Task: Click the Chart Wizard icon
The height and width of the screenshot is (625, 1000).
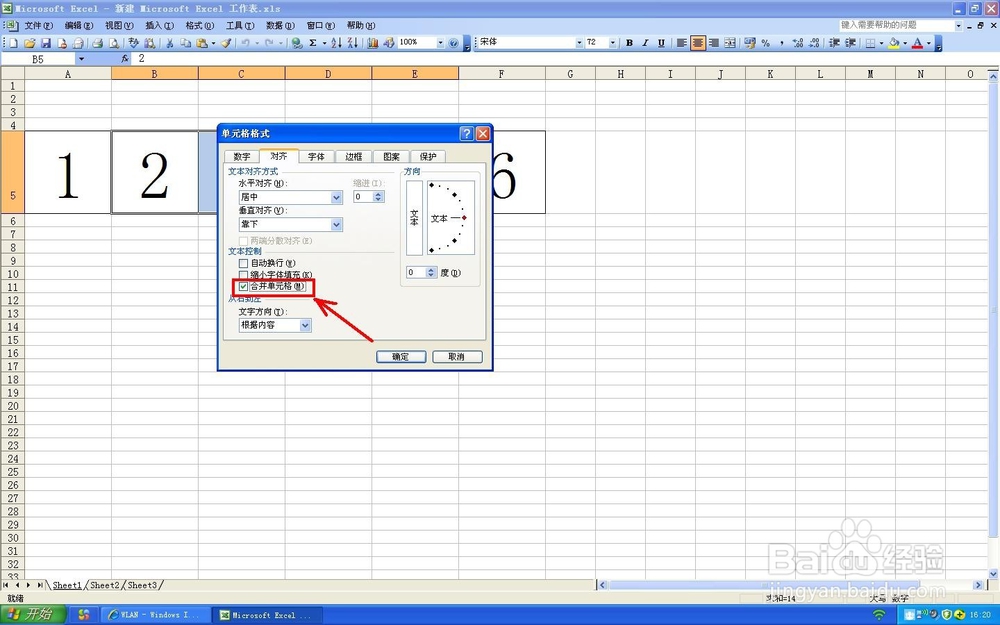Action: (372, 43)
